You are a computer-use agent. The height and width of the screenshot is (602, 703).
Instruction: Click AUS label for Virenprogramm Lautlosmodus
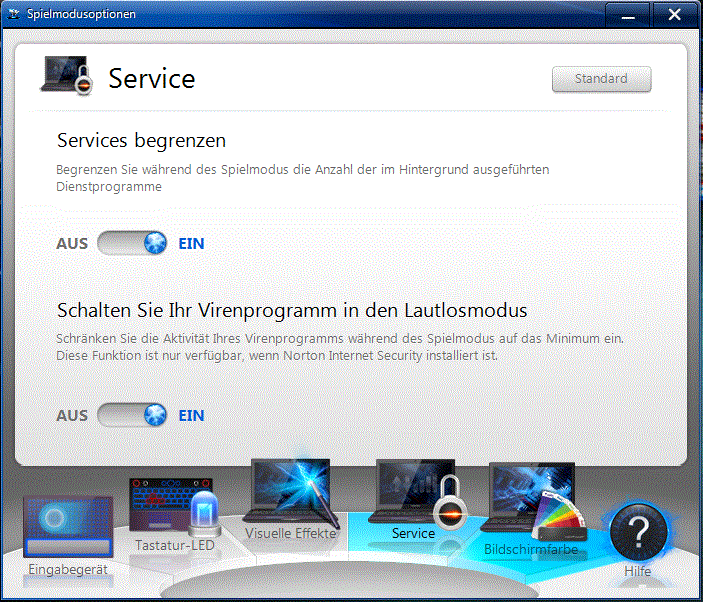click(72, 416)
